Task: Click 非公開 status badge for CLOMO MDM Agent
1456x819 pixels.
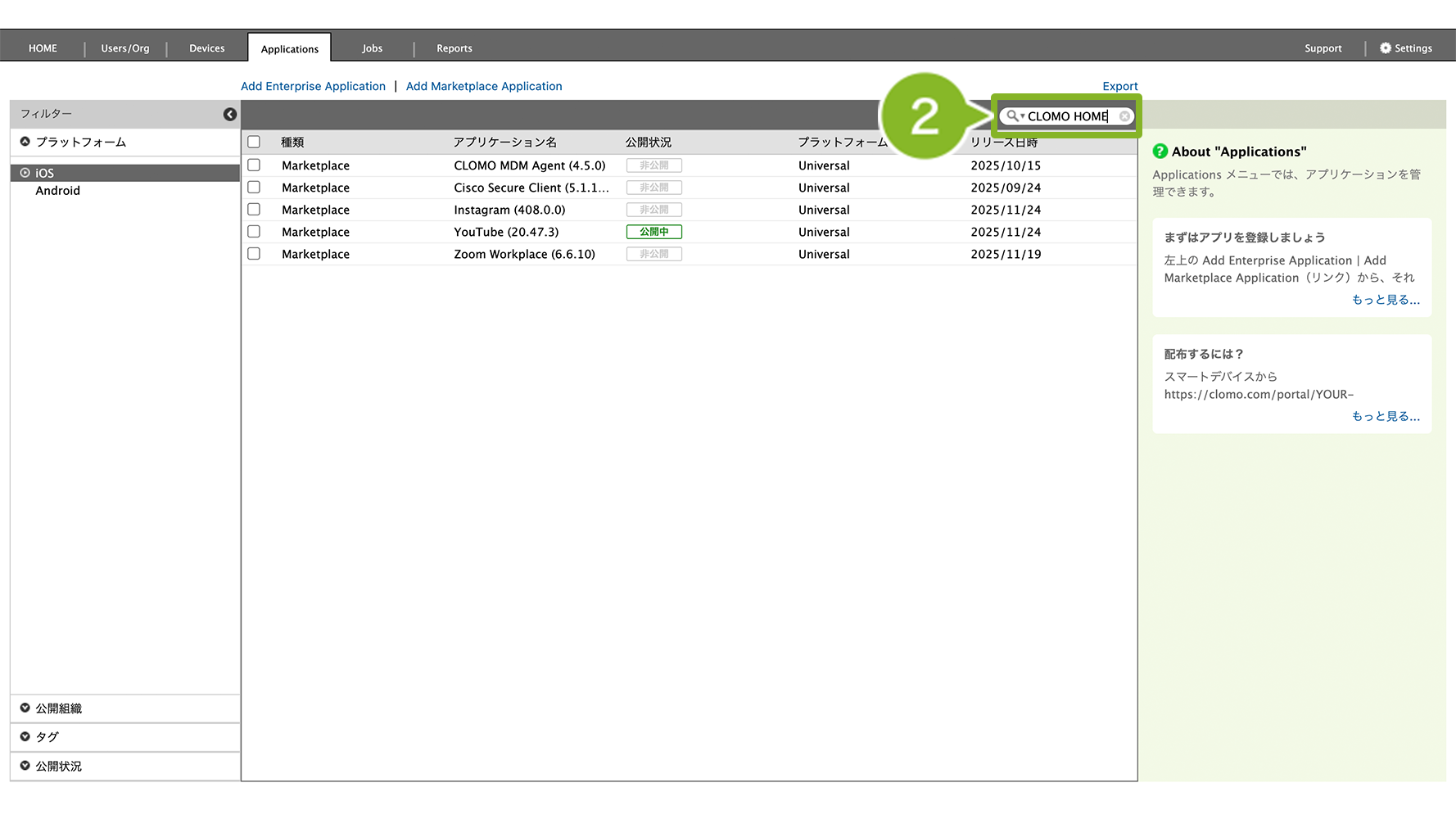Action: pos(653,165)
